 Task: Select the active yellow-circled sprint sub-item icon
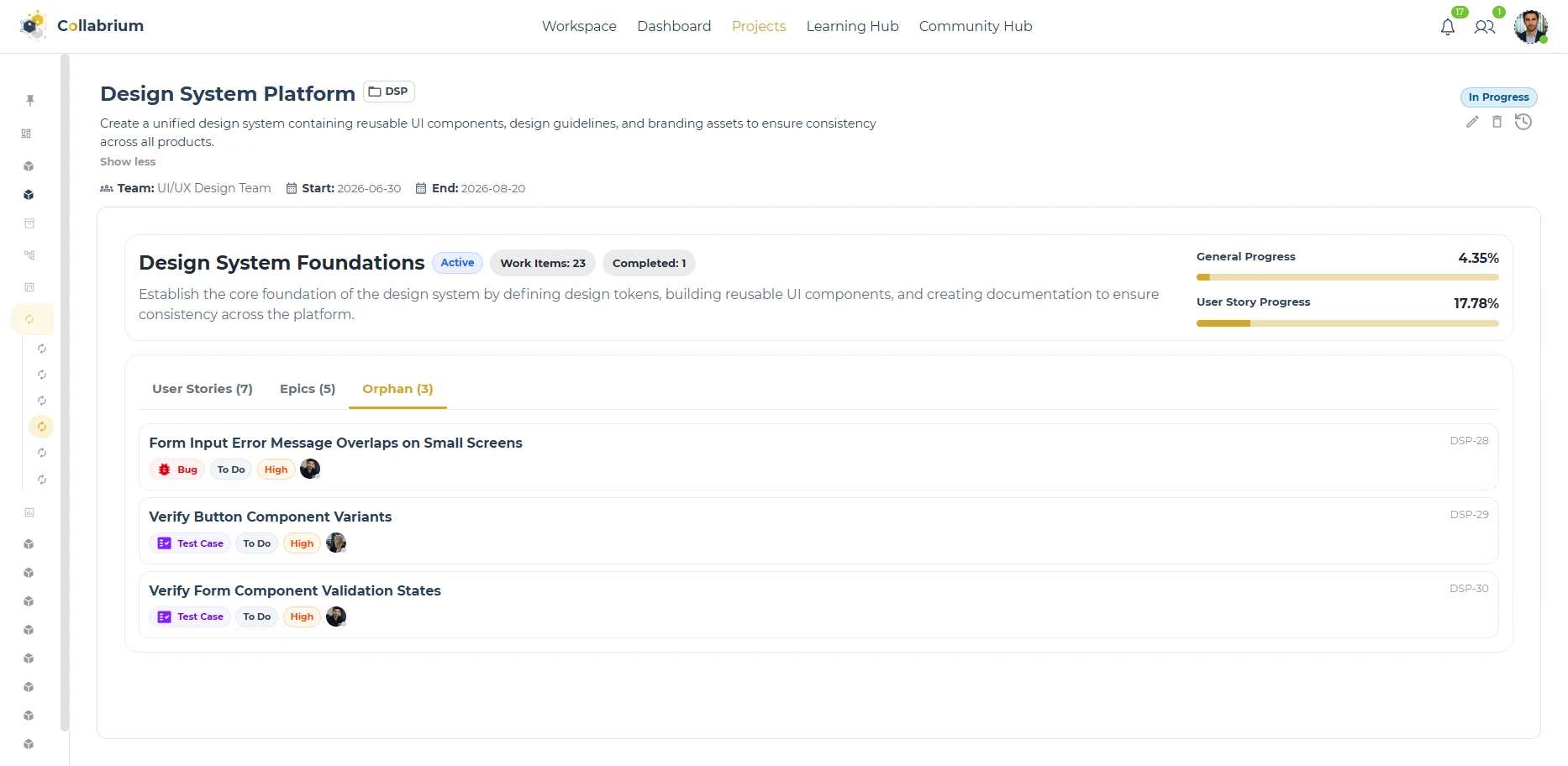click(41, 427)
